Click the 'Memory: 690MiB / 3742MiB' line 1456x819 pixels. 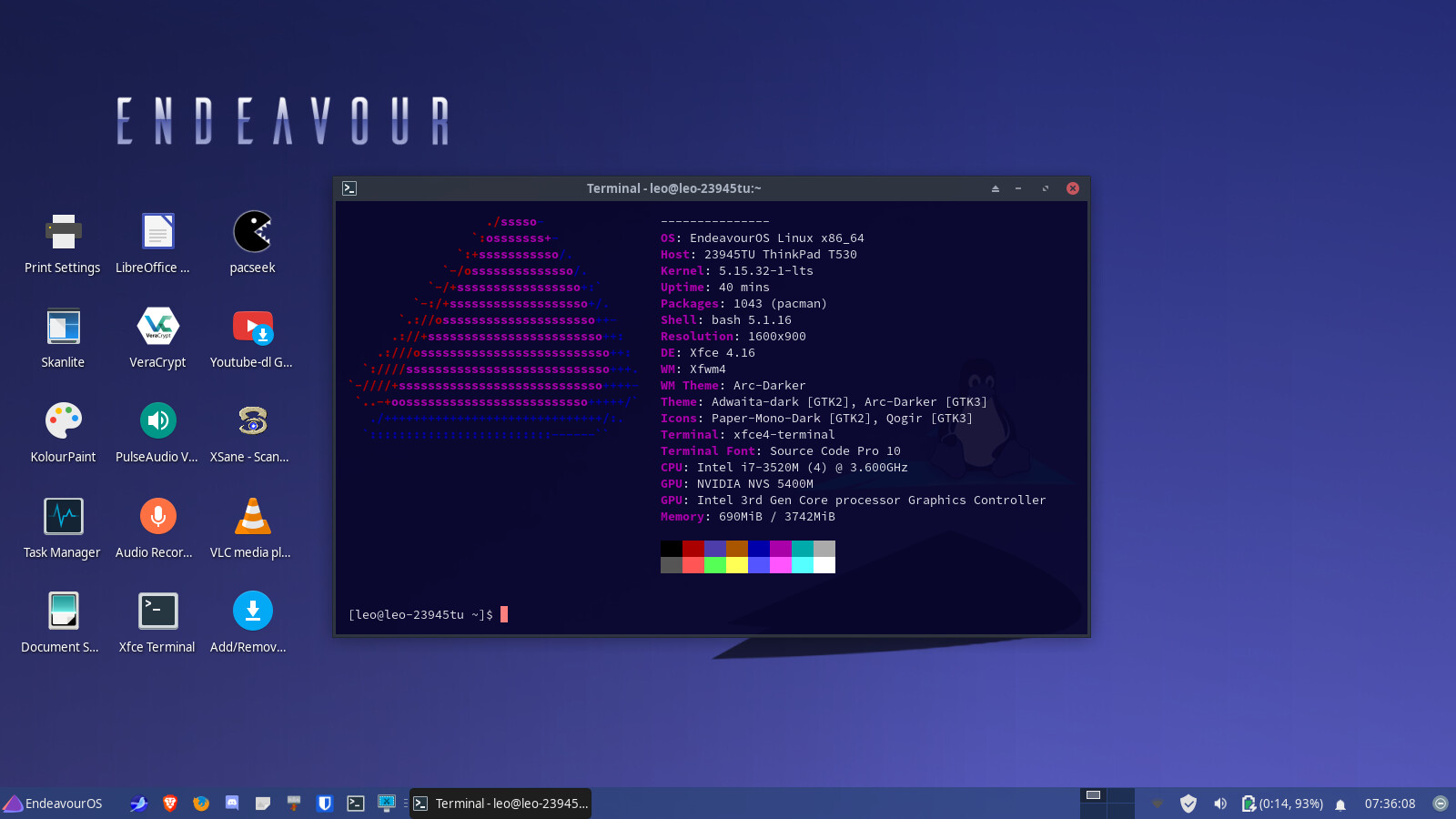(x=747, y=517)
